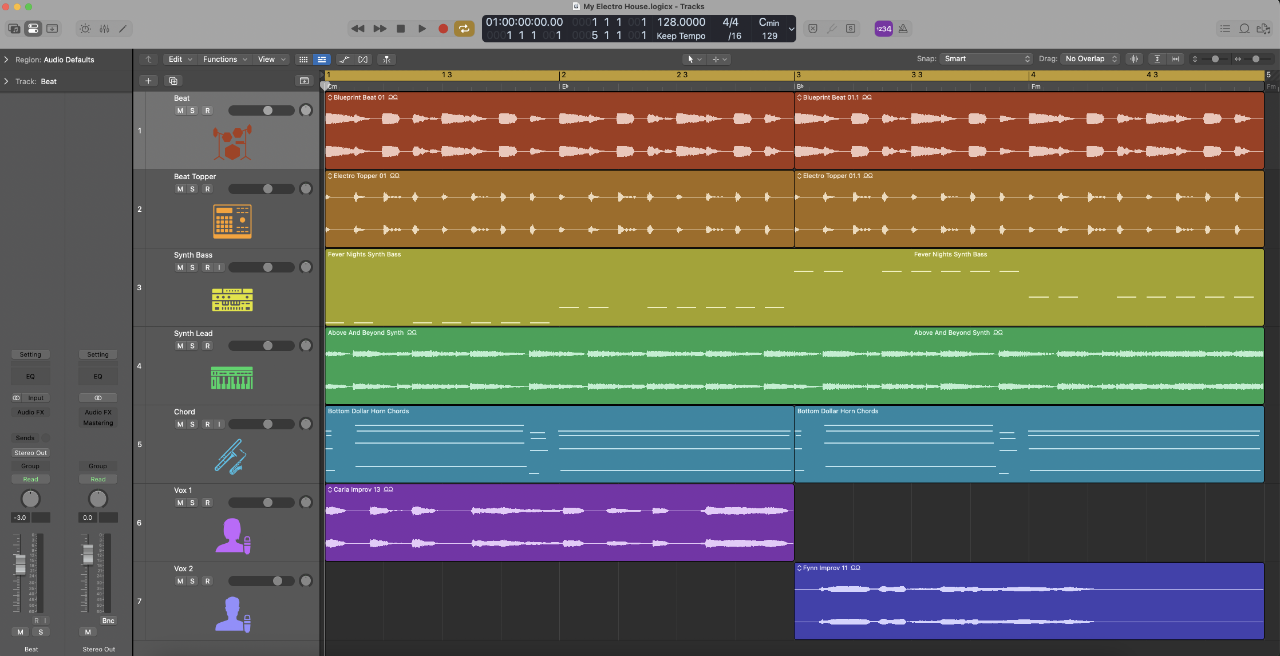Open the Snap mode dropdown
The height and width of the screenshot is (656, 1280).
point(986,59)
